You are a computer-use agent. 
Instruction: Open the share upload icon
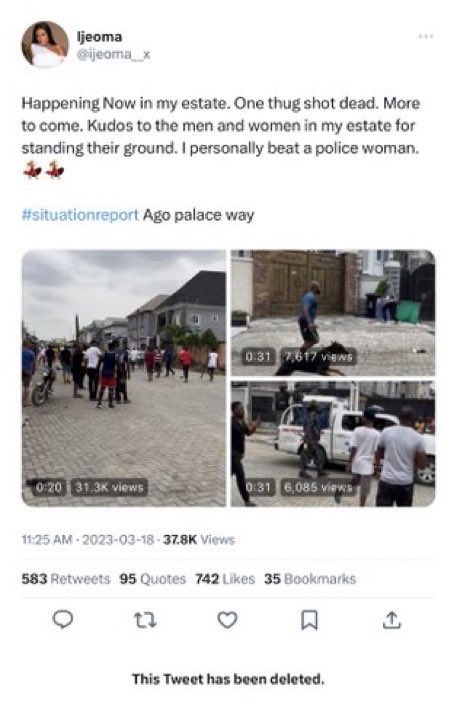[x=391, y=620]
